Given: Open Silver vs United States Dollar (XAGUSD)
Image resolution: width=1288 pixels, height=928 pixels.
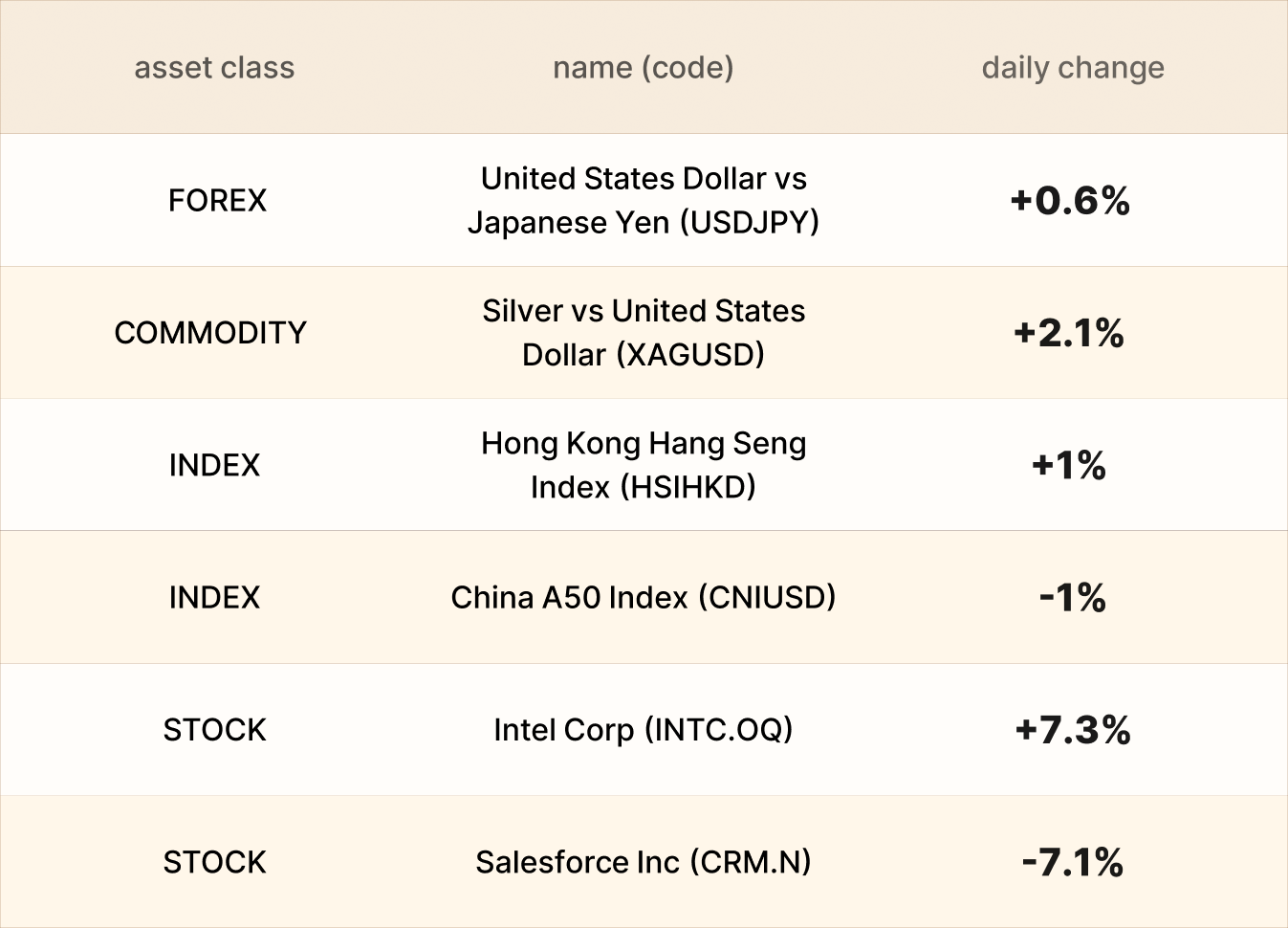Looking at the screenshot, I should [x=643, y=333].
